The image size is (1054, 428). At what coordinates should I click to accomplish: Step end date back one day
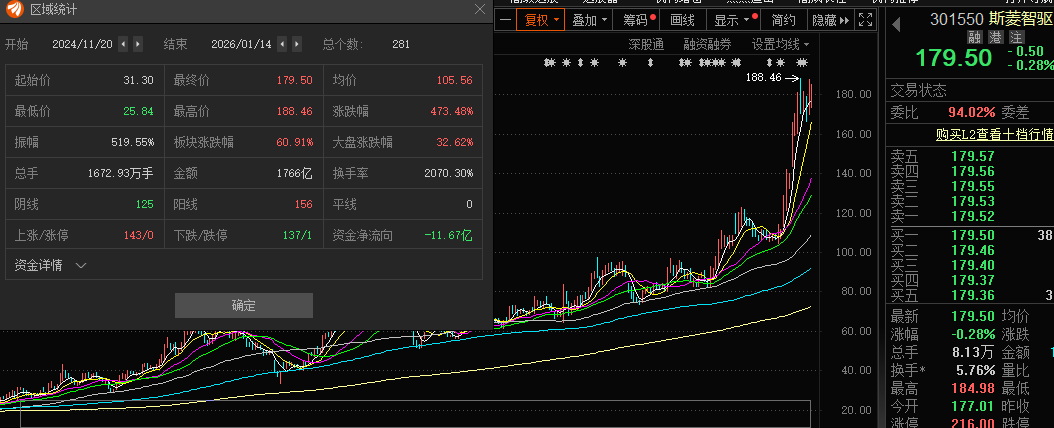point(283,44)
